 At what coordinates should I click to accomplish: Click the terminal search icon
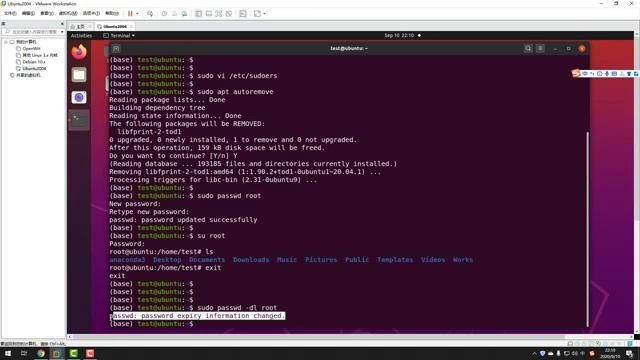point(528,49)
